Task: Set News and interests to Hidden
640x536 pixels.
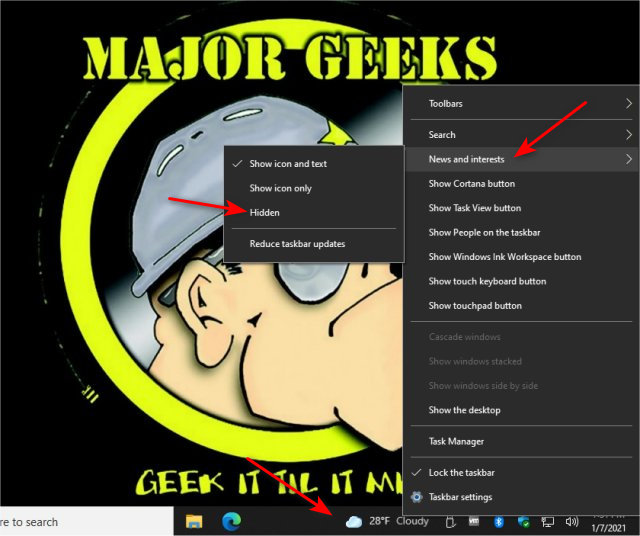Action: (x=314, y=213)
